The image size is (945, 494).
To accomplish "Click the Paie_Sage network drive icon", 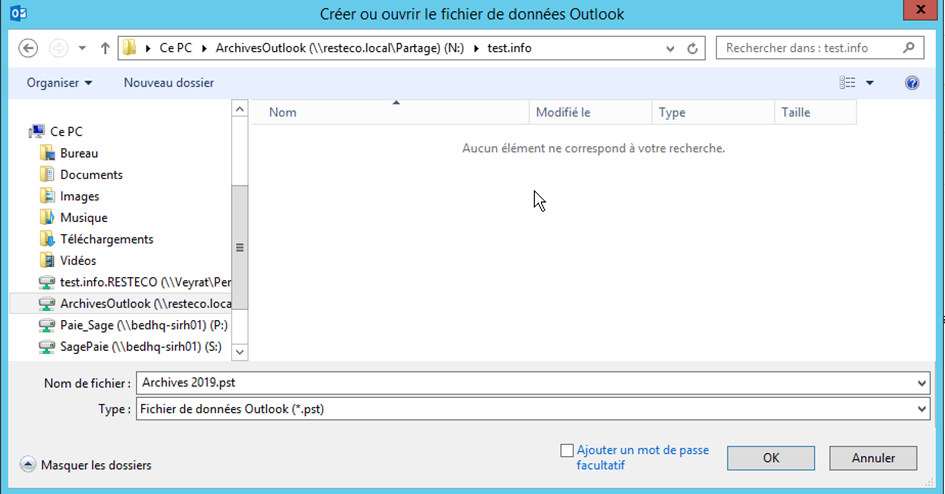I will (x=47, y=325).
